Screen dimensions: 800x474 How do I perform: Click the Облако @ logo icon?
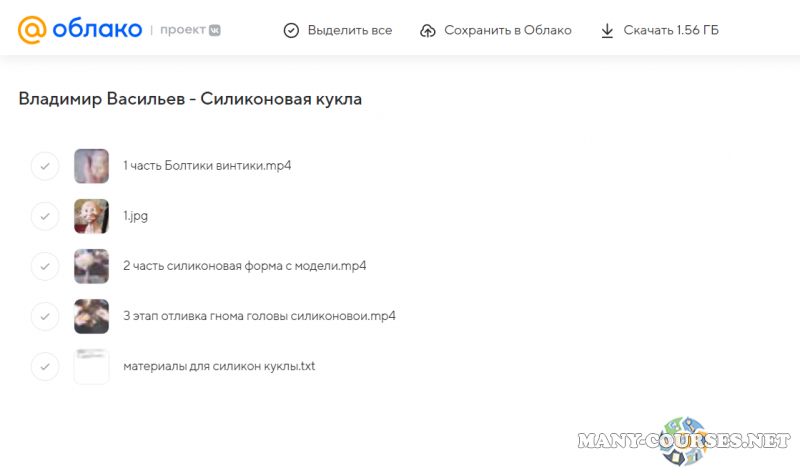click(32, 30)
